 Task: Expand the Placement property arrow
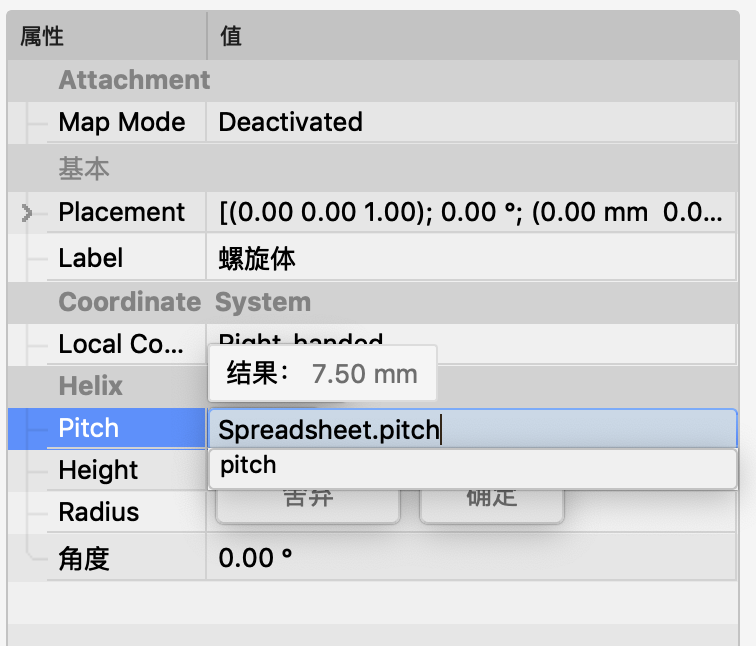coord(27,212)
